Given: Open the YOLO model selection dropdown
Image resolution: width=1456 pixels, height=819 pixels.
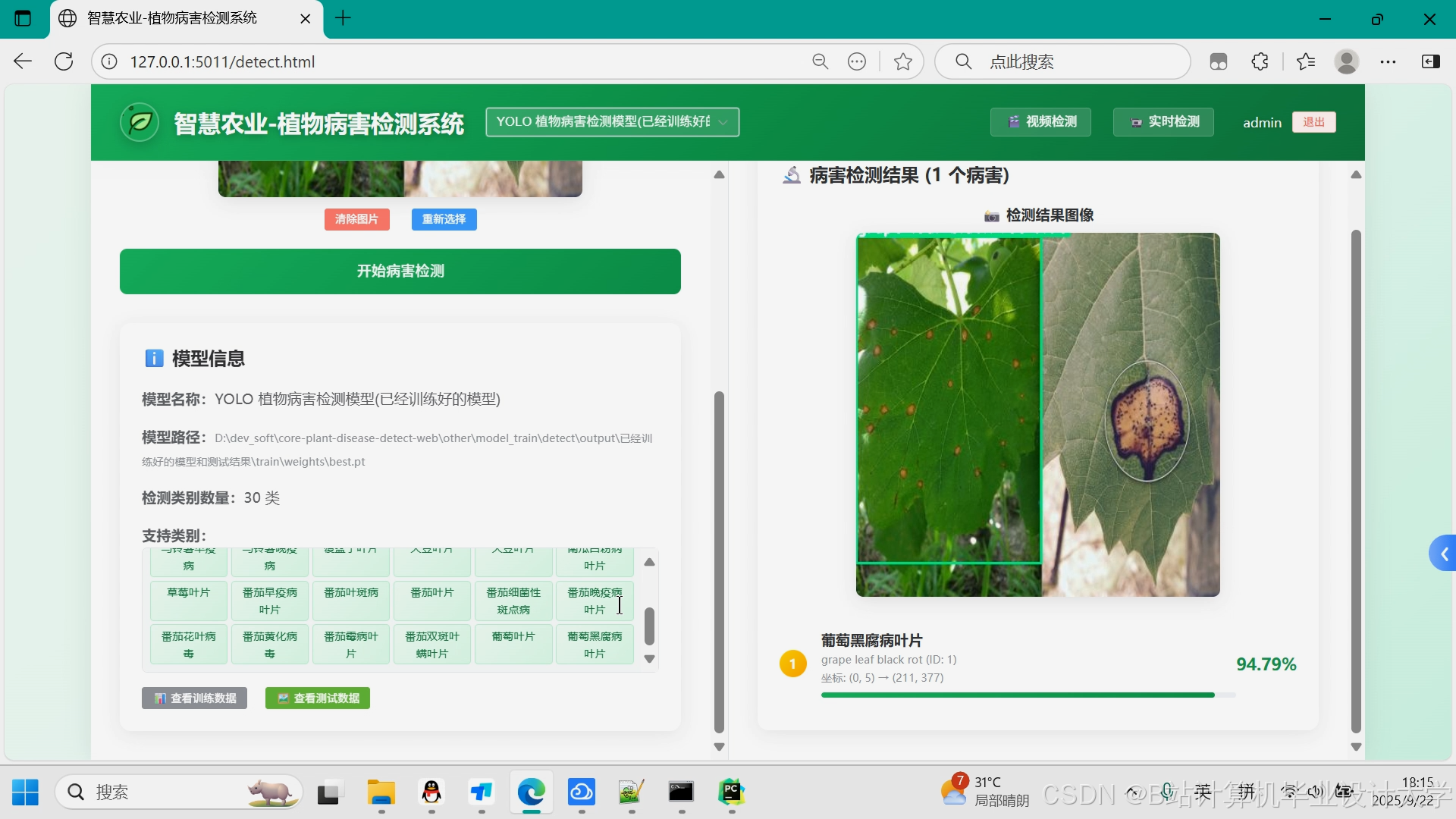Looking at the screenshot, I should 612,122.
